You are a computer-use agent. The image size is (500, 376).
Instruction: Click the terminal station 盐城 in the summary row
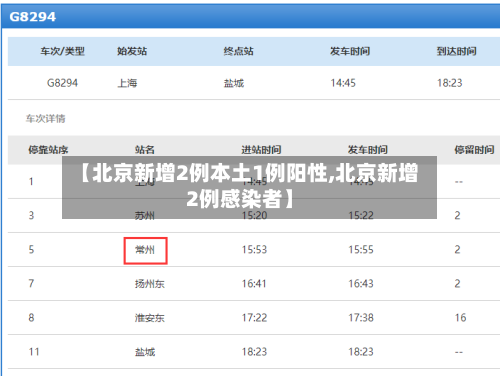pos(234,83)
